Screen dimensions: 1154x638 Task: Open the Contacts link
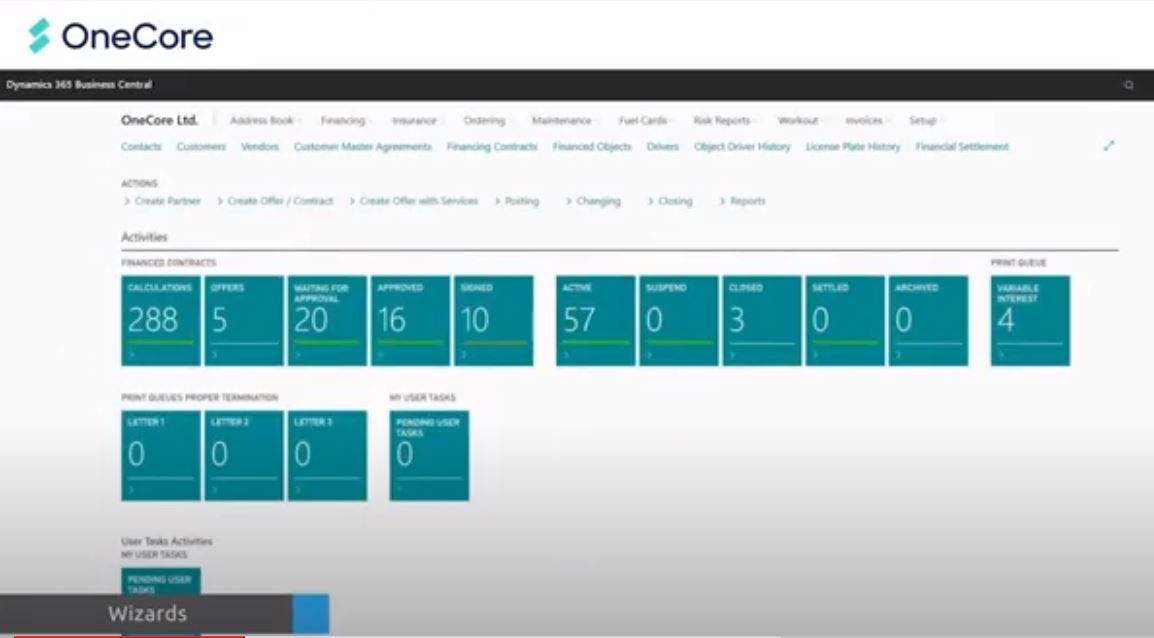tap(141, 146)
